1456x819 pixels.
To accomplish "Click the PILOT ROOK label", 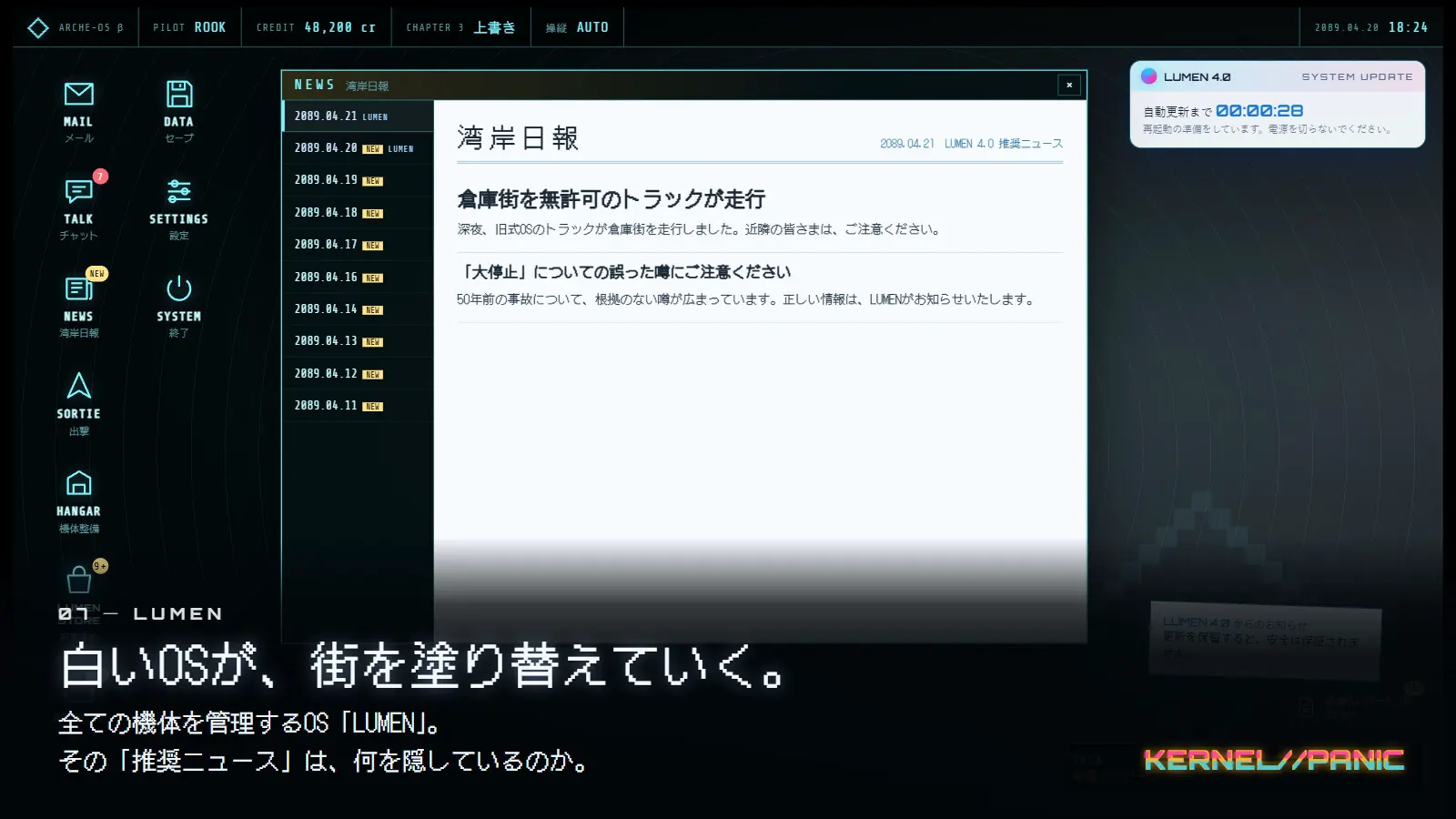I will [189, 27].
